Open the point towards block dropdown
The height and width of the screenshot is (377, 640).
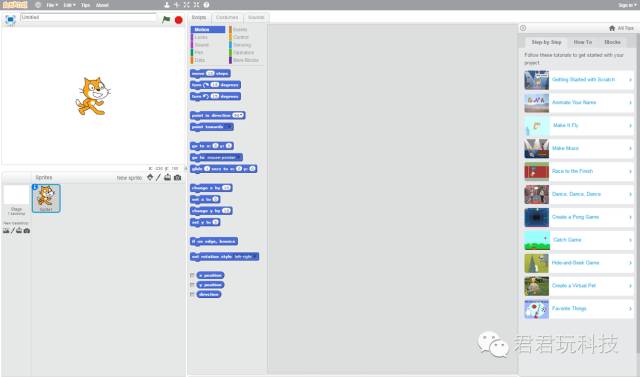click(229, 127)
